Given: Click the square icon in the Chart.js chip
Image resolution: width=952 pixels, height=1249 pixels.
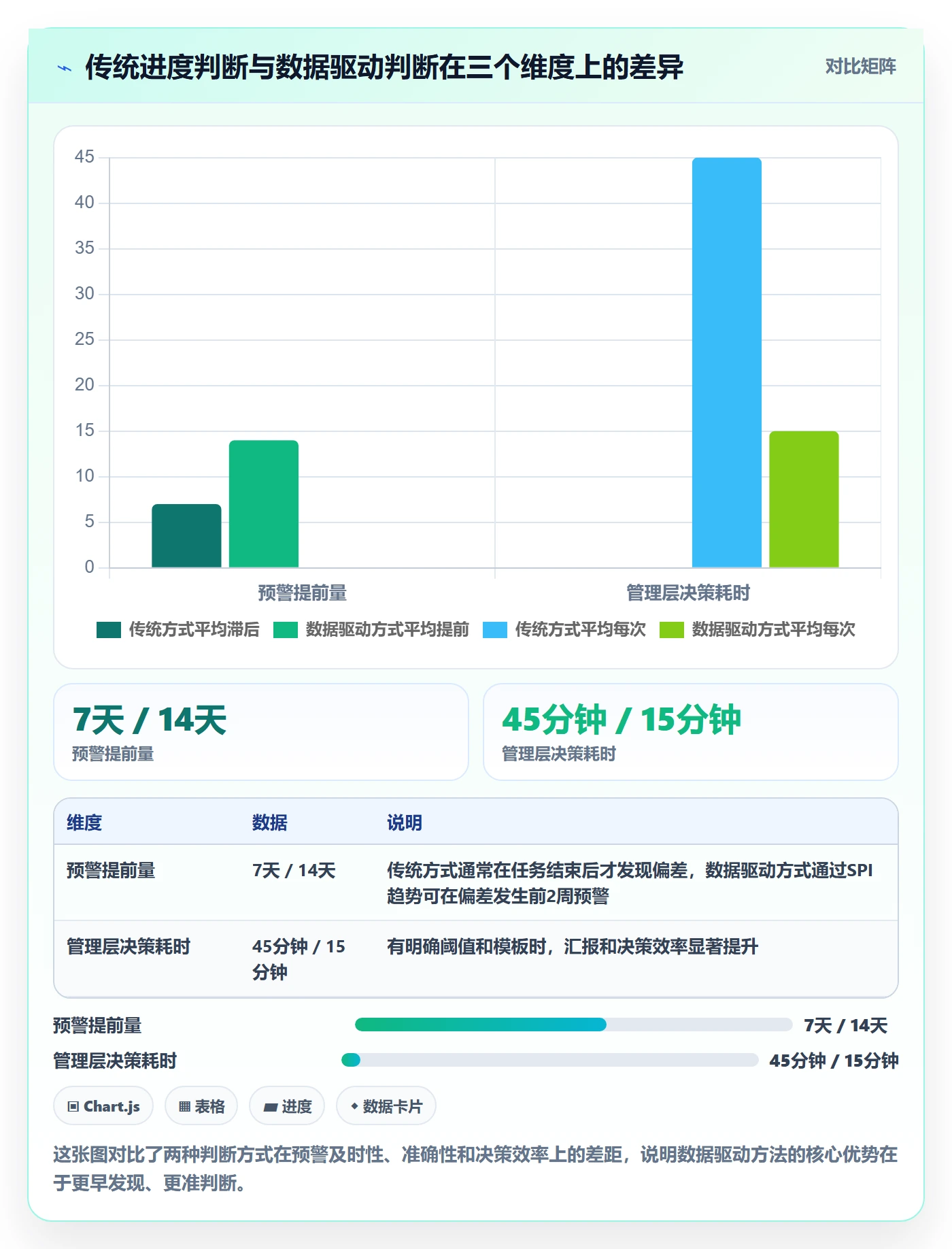Looking at the screenshot, I should (73, 1107).
